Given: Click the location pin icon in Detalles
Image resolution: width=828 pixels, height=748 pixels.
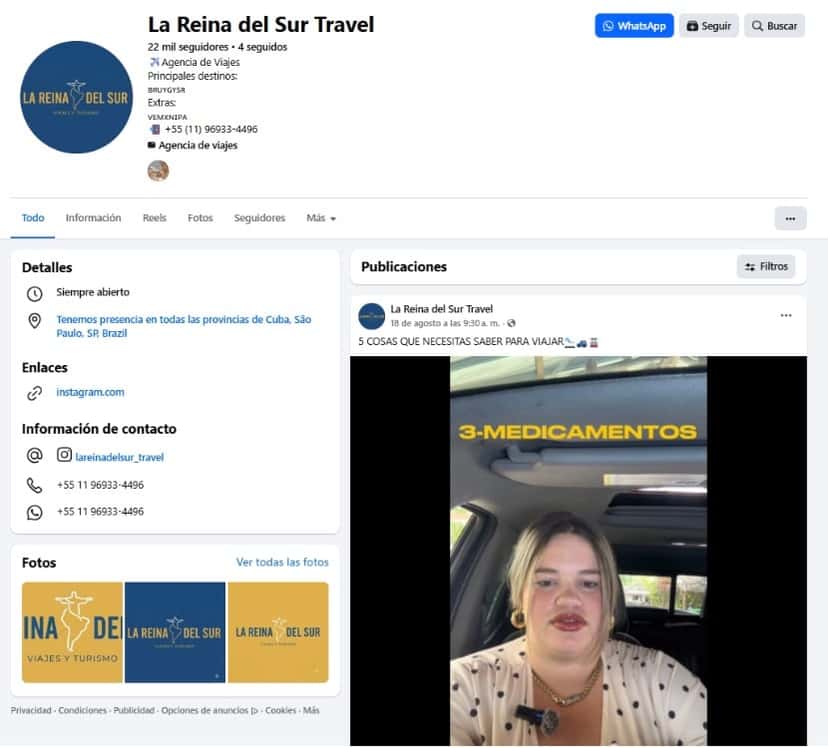Looking at the screenshot, I should pos(35,320).
